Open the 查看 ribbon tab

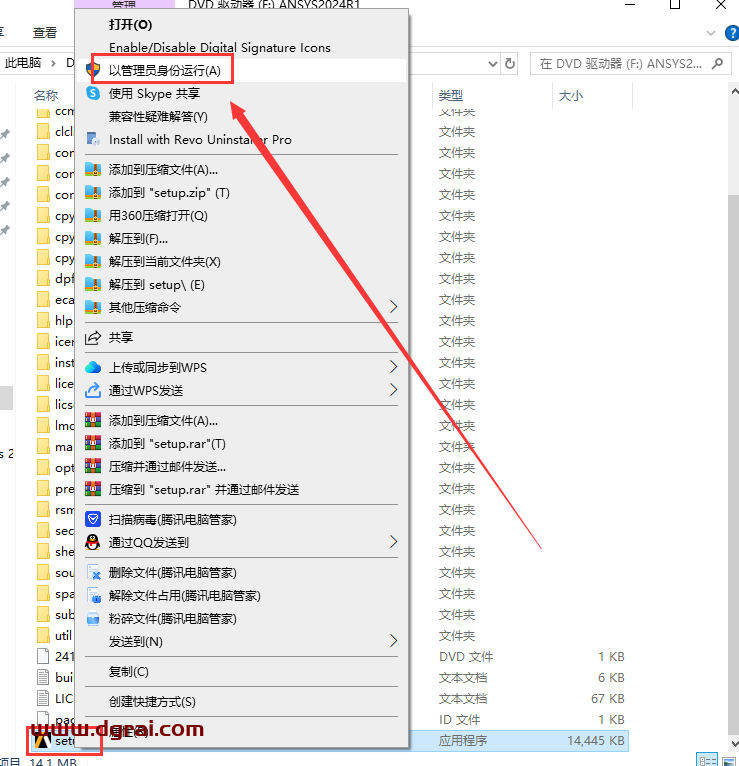[45, 33]
